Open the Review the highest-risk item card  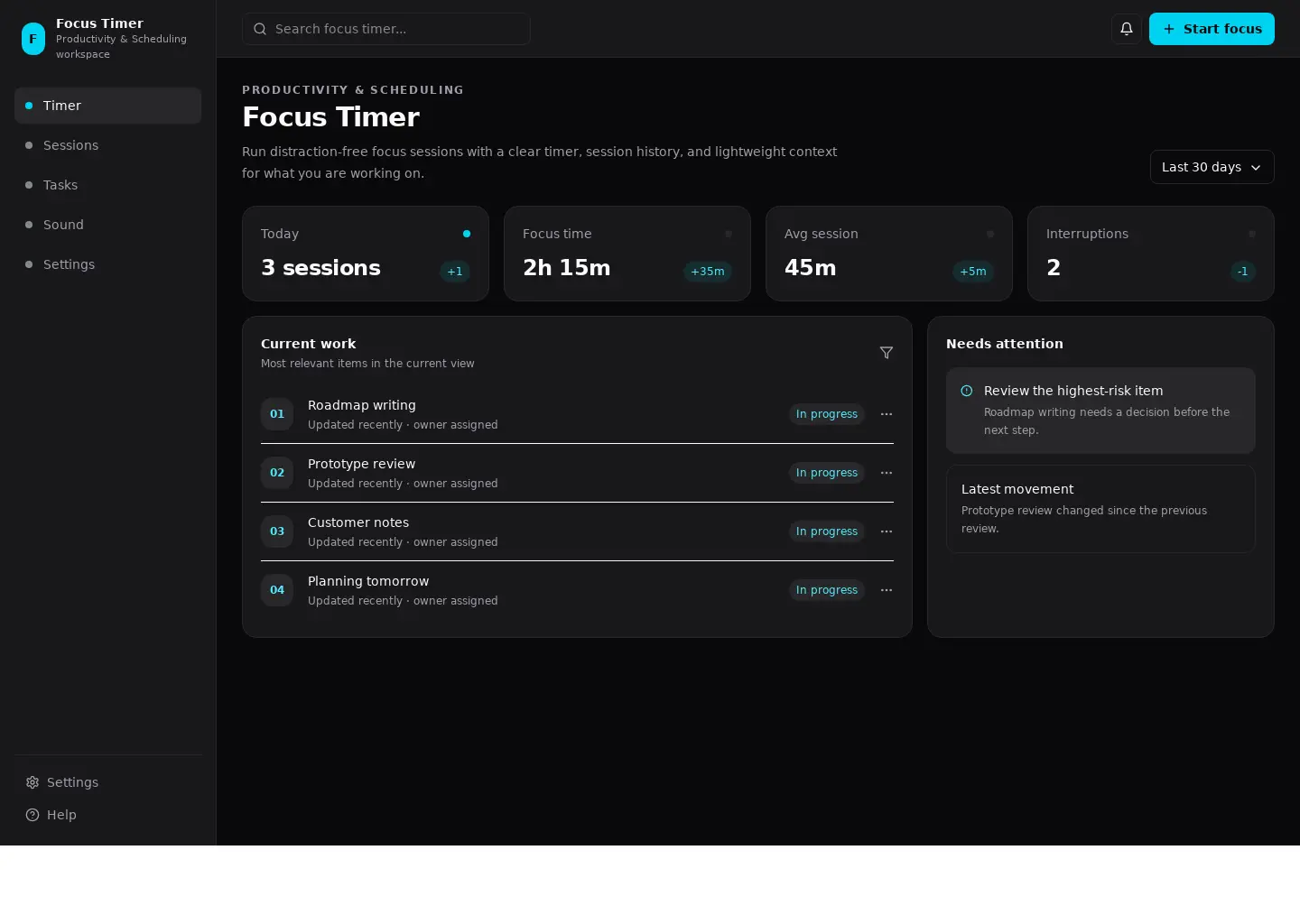coord(1100,411)
